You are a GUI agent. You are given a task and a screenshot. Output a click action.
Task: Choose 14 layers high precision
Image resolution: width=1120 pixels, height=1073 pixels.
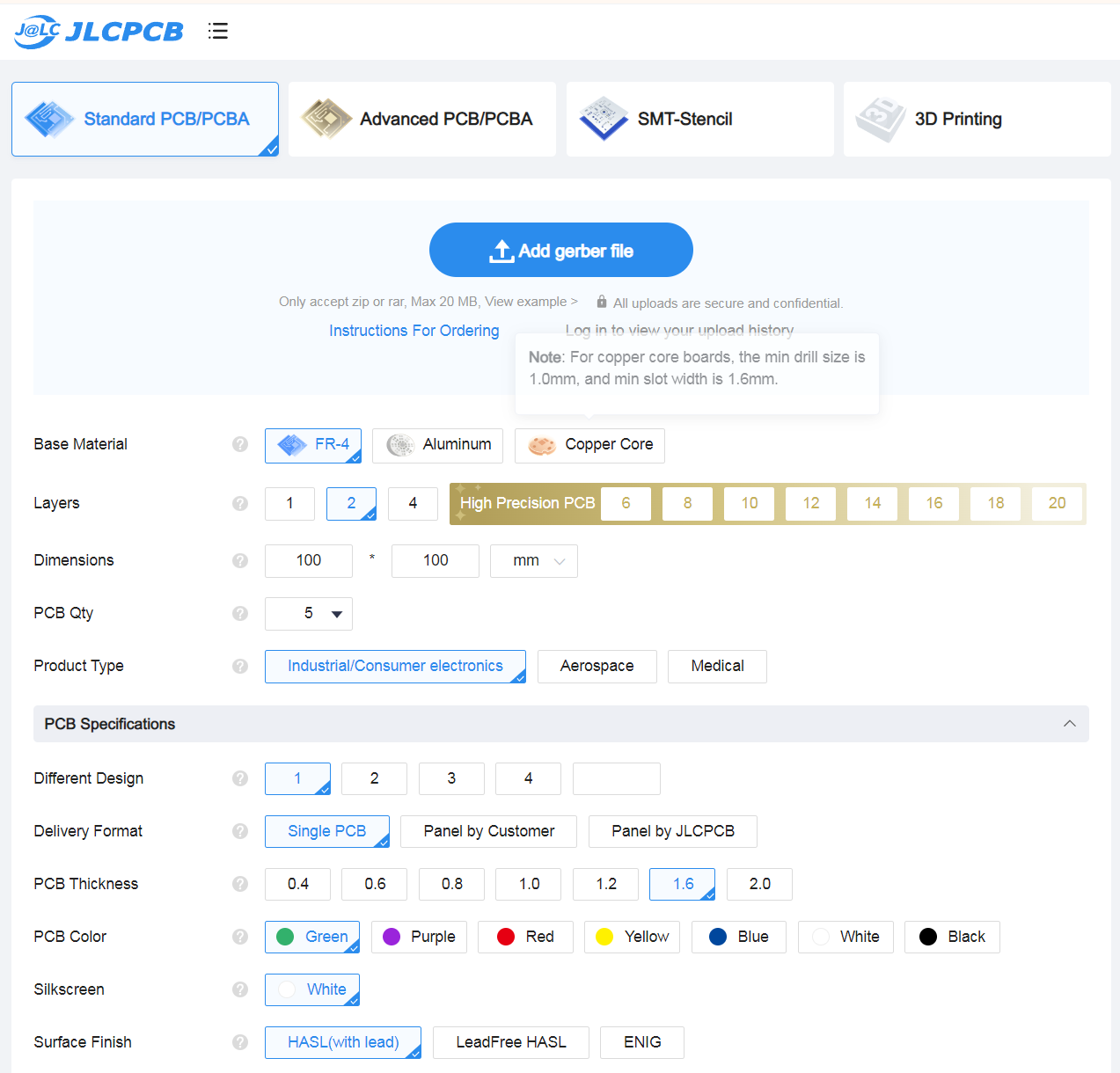click(x=872, y=504)
